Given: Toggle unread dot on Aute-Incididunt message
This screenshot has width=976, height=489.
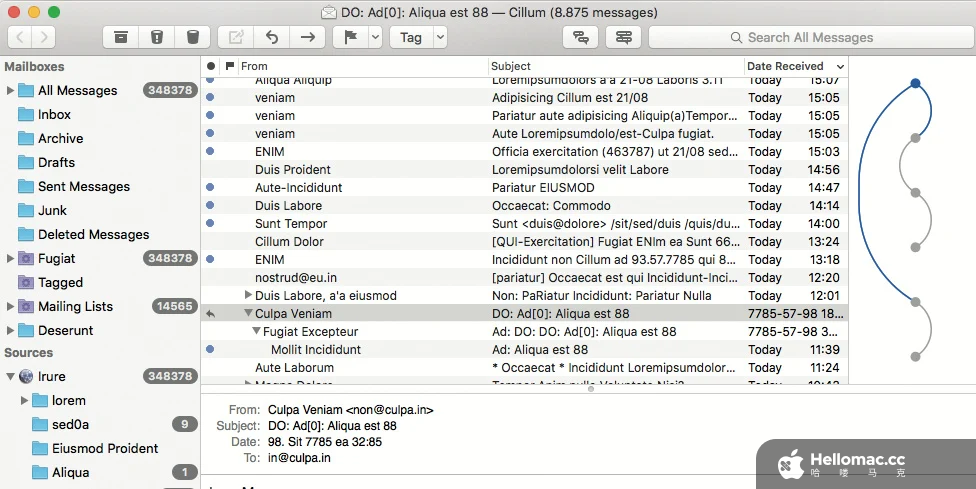Looking at the screenshot, I should point(210,188).
